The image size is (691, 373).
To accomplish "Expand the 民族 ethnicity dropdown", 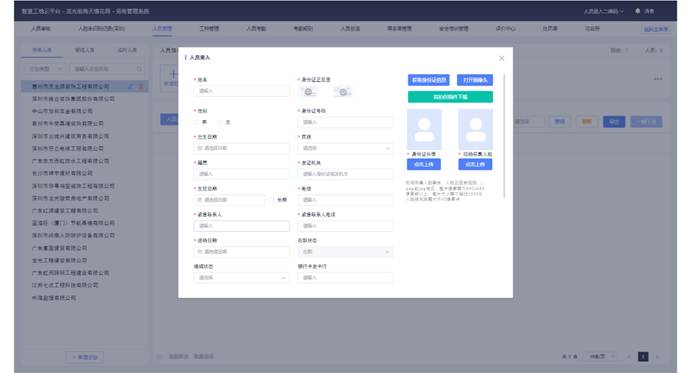I will (x=345, y=148).
